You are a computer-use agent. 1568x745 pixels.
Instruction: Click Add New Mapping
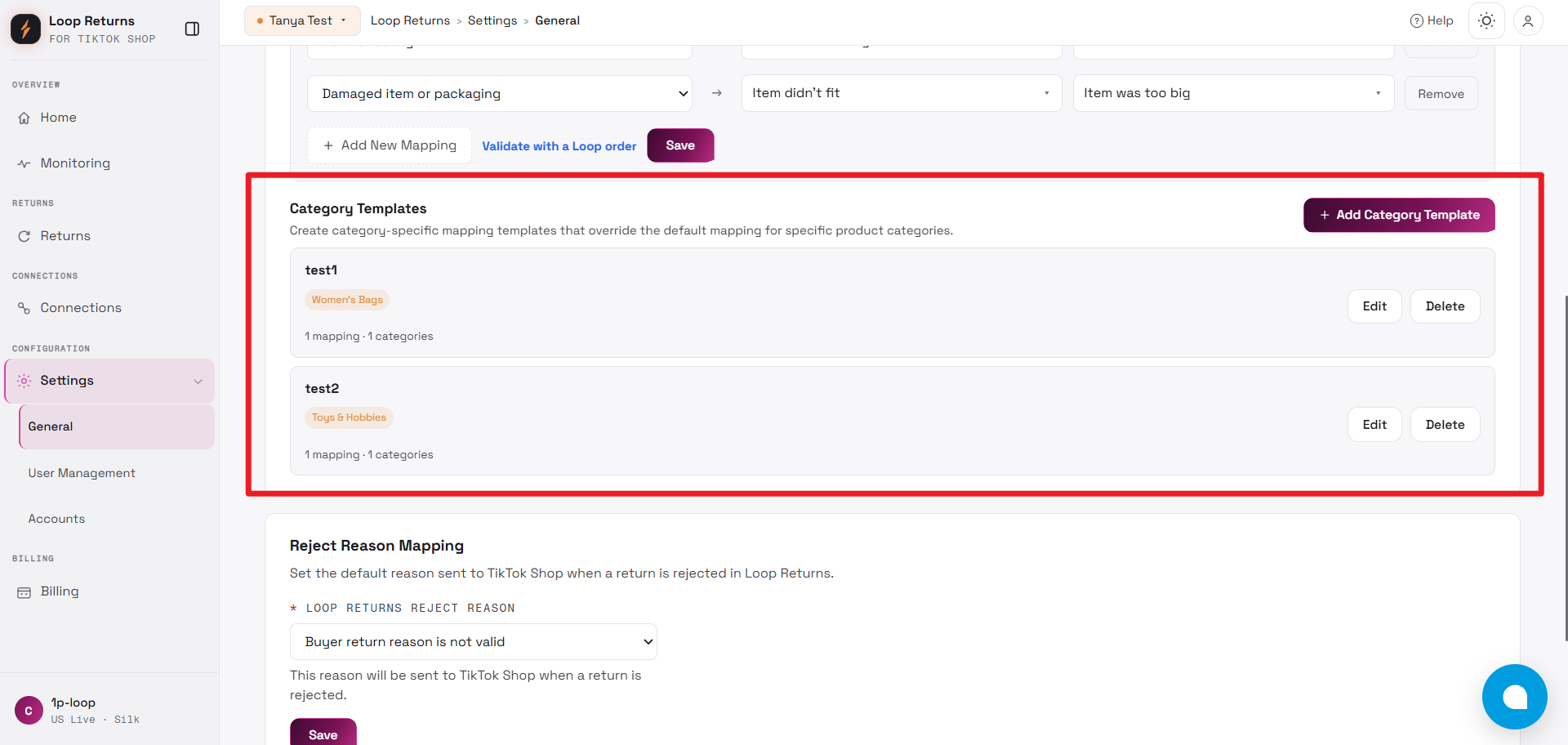click(390, 145)
